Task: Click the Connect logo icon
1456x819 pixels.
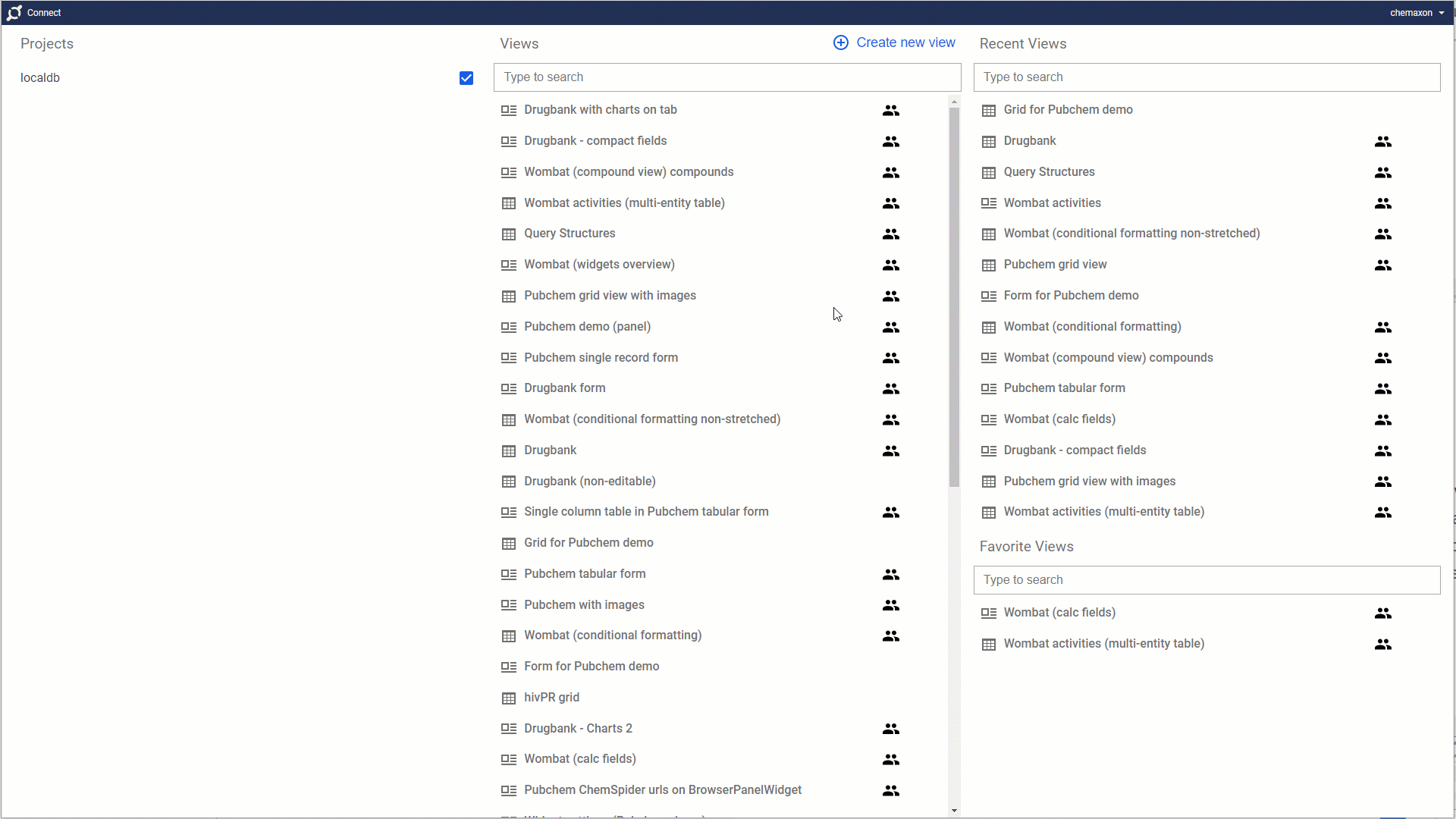Action: (x=14, y=13)
